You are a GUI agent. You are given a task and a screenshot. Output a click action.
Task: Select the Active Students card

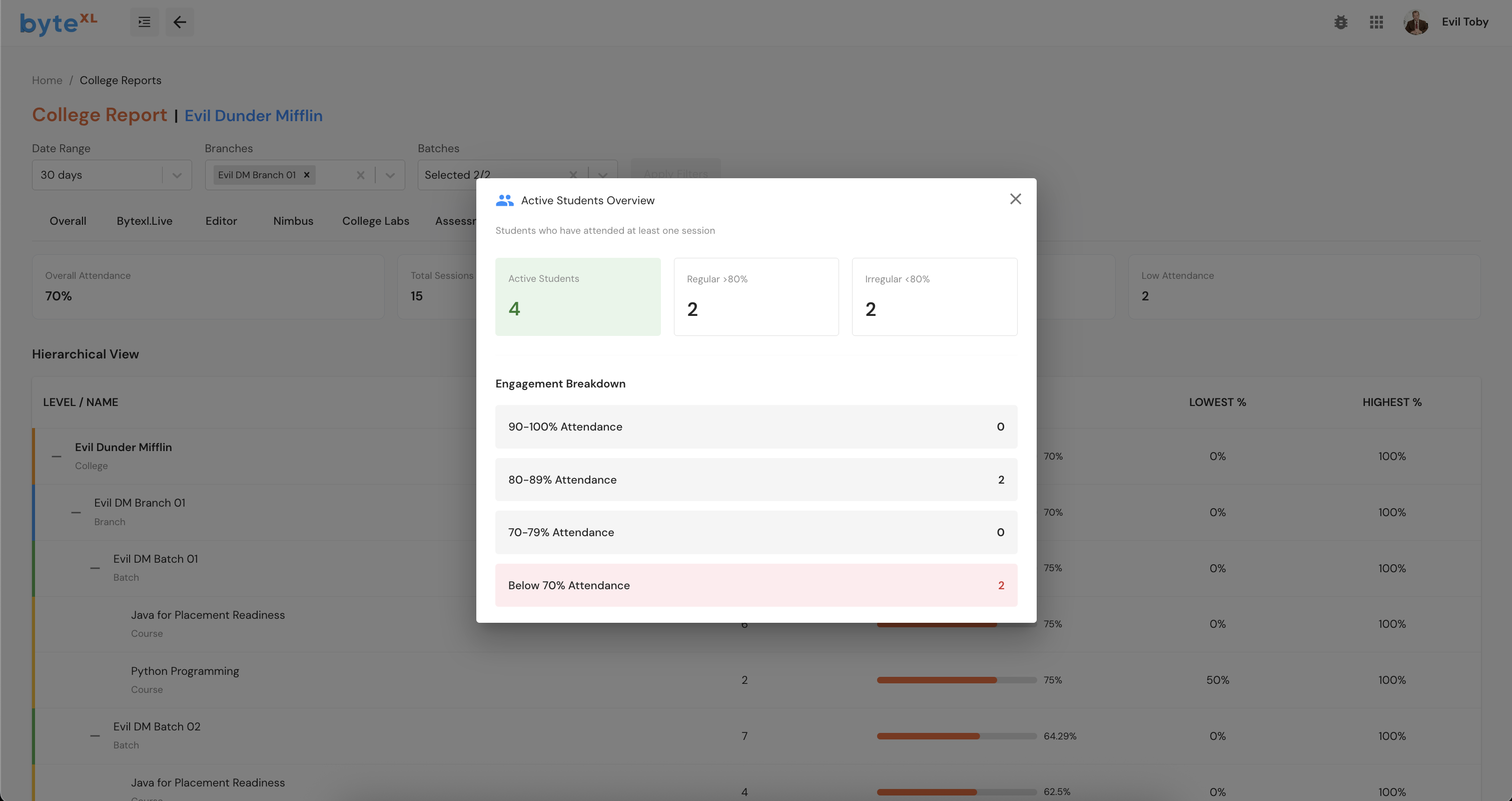pyautogui.click(x=577, y=296)
